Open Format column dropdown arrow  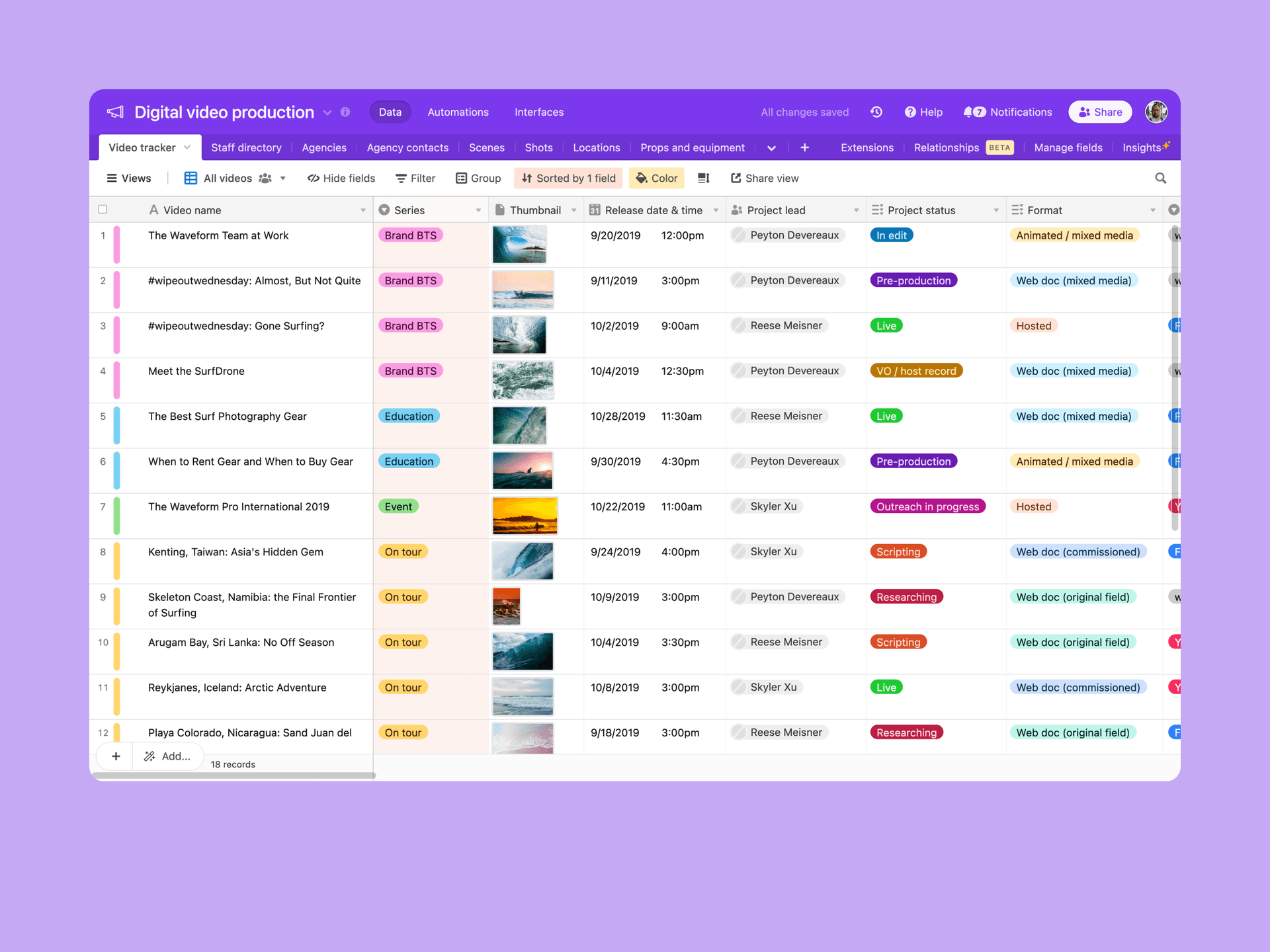[x=1153, y=210]
